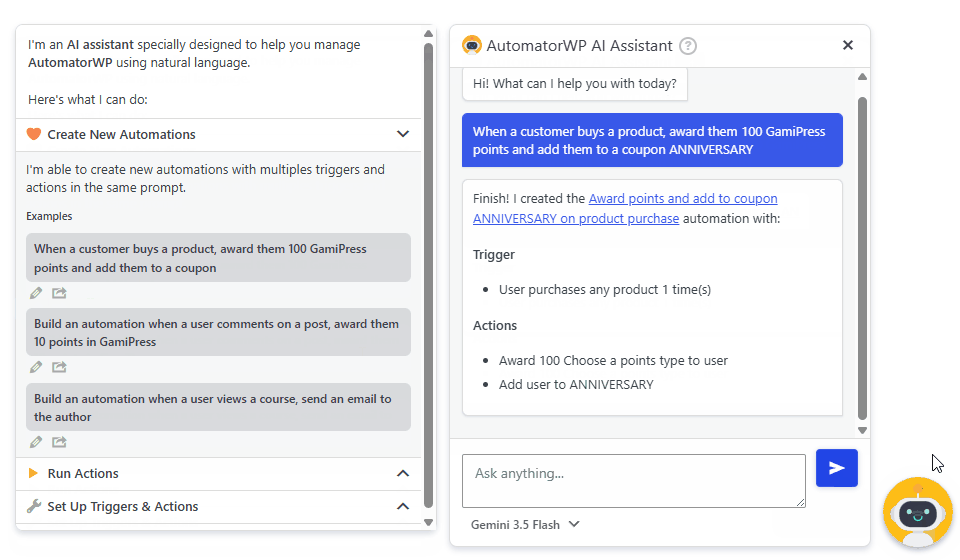Select the example about user views a course
The width and height of the screenshot is (960, 560).
pyautogui.click(x=218, y=407)
